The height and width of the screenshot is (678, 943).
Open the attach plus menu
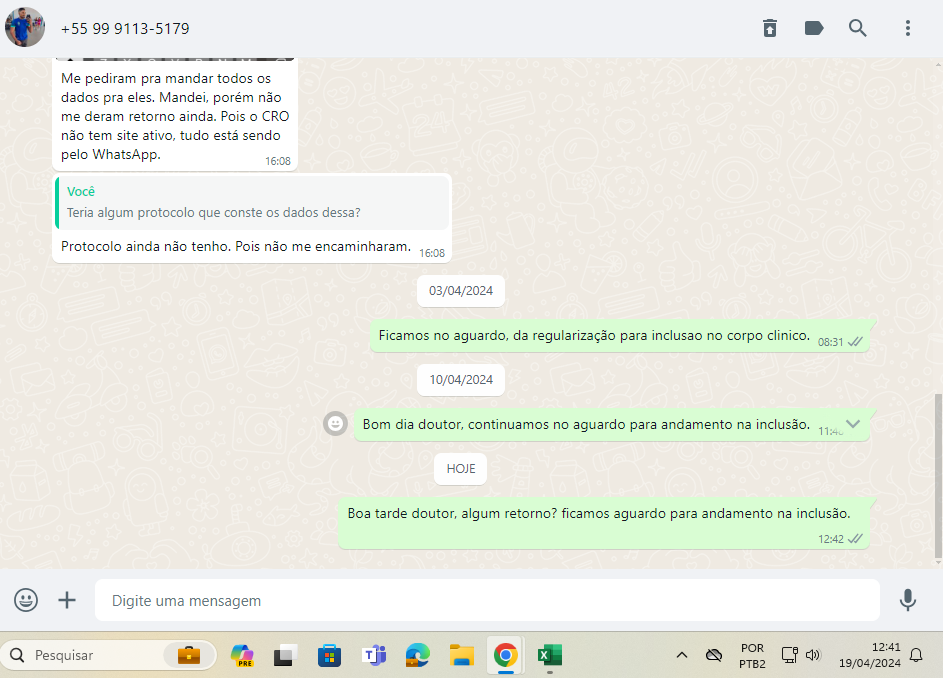(67, 600)
